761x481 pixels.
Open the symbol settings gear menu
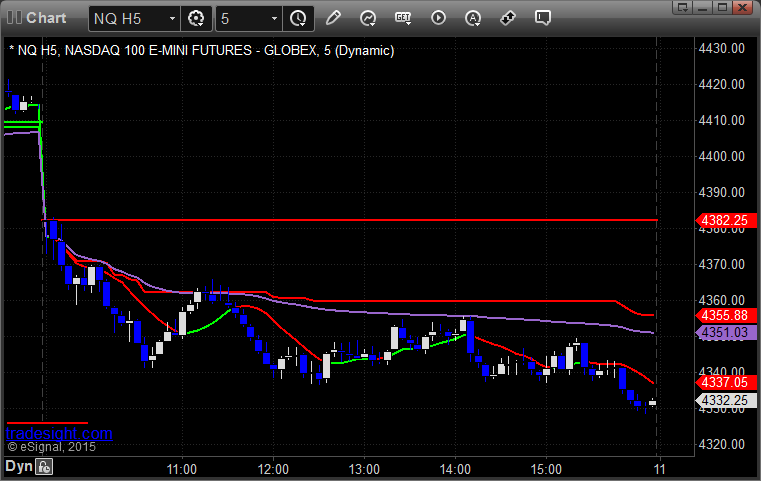(x=196, y=19)
